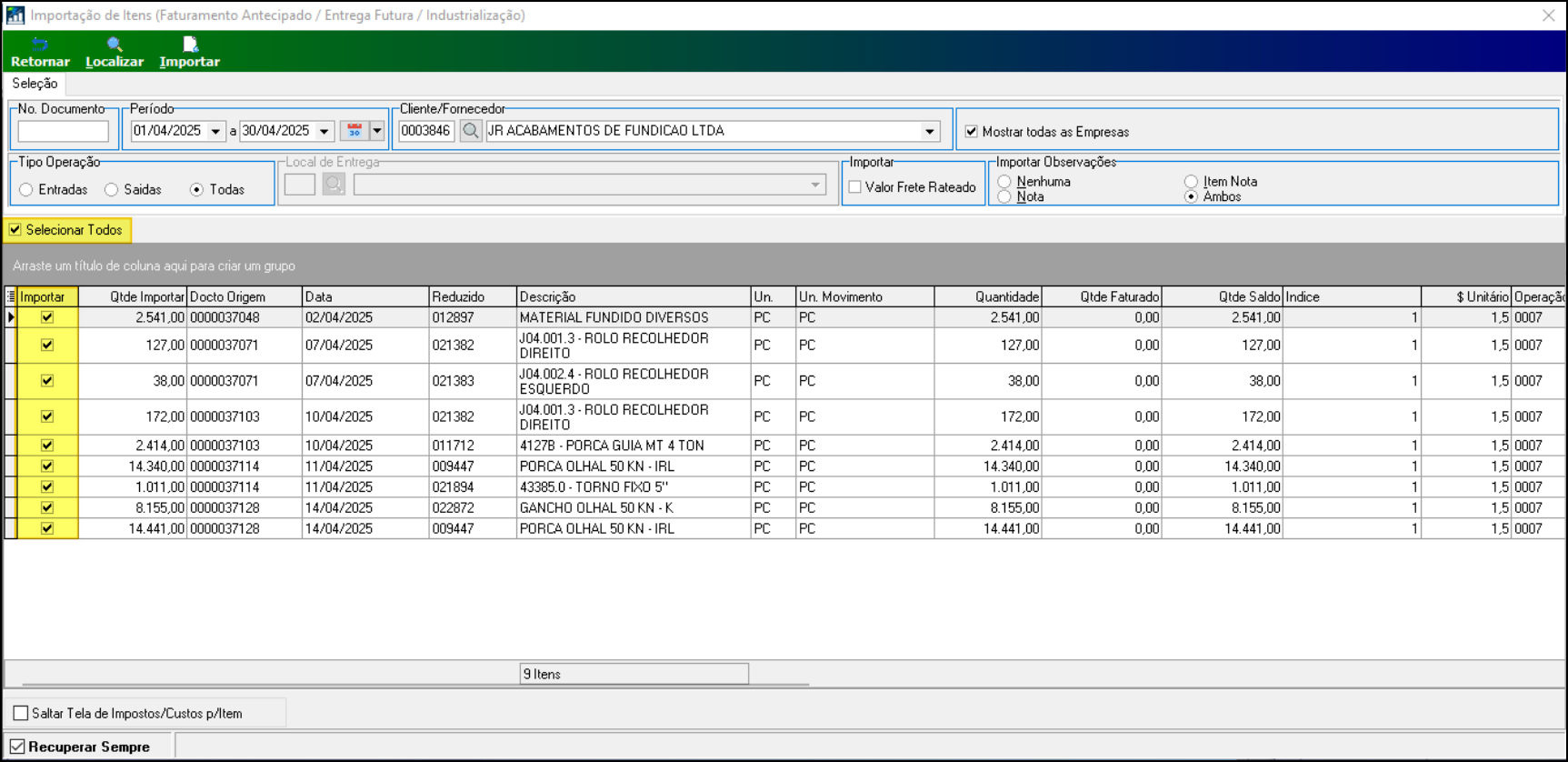The image size is (1568, 762).
Task: Uncheck Importar for MATERIAL FUNDIDO DIVERSOS row
Action: pos(47,317)
